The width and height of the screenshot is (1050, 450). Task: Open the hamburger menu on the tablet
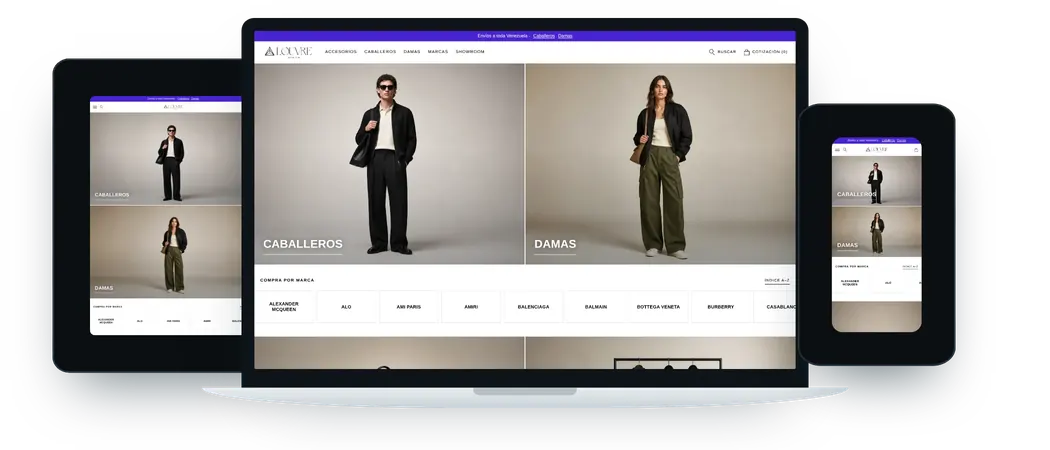coord(94,107)
